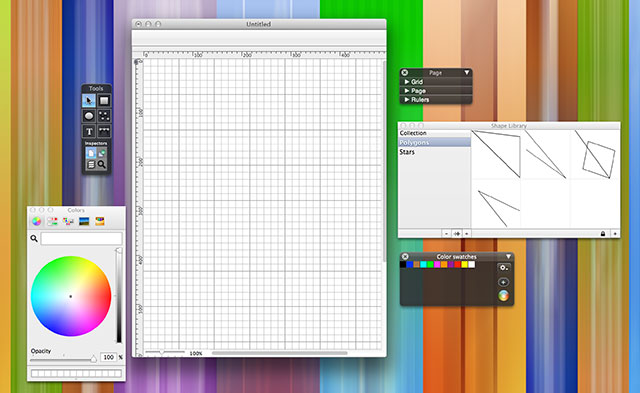Open the Page panel dropdown triangle

[467, 73]
